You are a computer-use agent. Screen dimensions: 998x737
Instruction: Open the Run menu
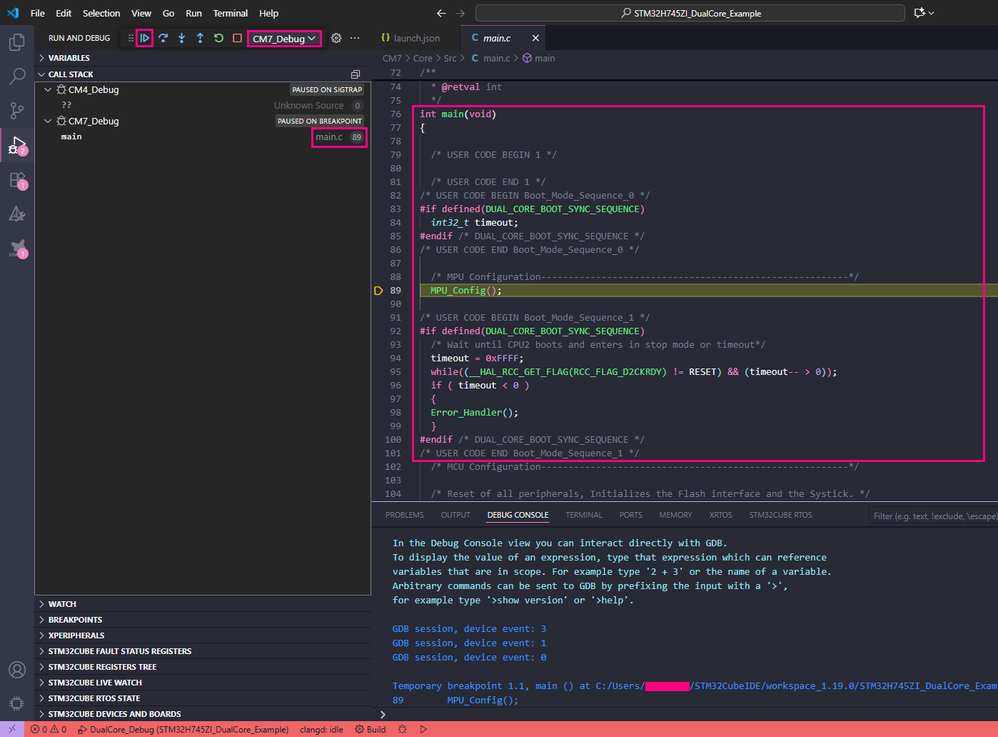pyautogui.click(x=193, y=13)
